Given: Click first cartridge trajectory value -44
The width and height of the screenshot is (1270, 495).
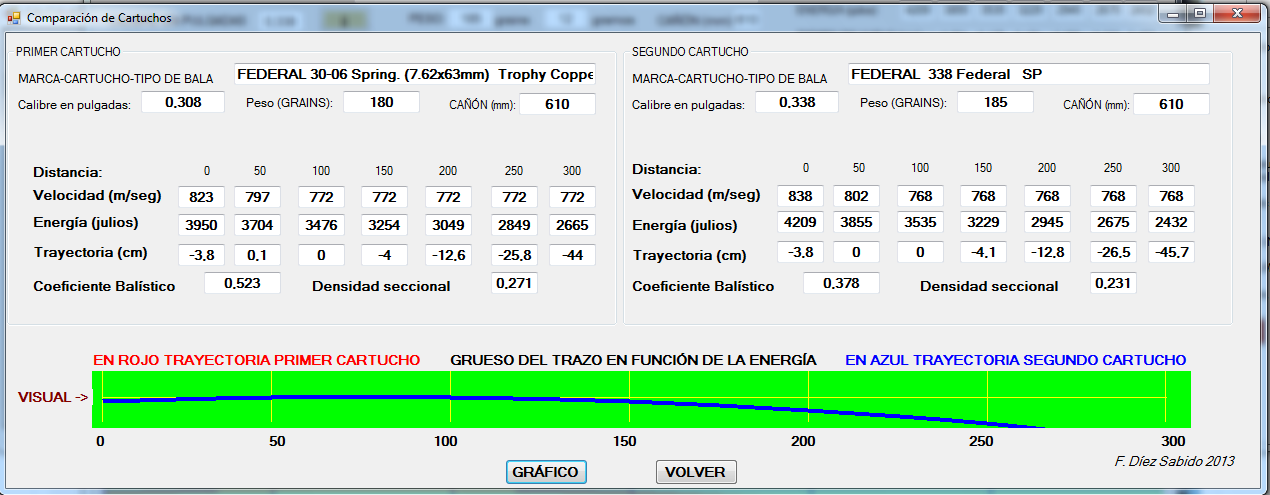Looking at the screenshot, I should [x=571, y=255].
